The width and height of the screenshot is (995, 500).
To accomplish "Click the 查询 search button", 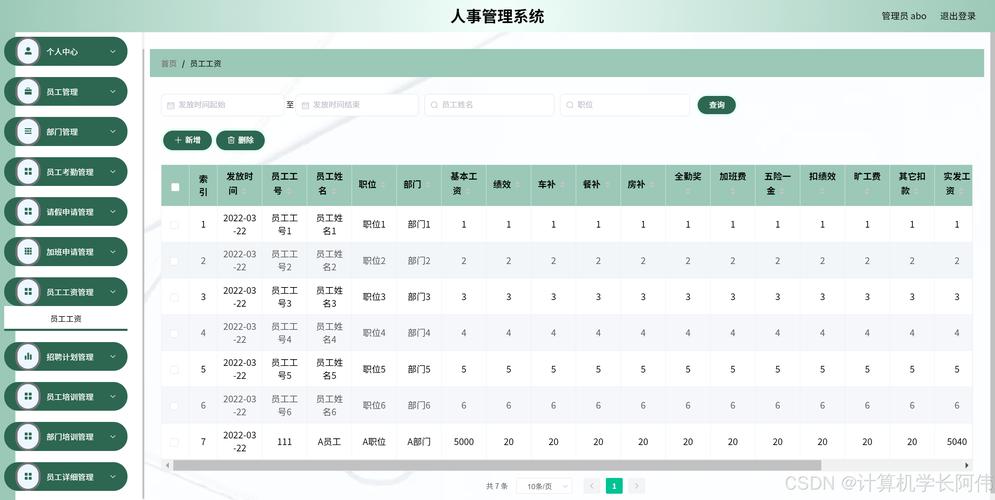I will click(716, 105).
